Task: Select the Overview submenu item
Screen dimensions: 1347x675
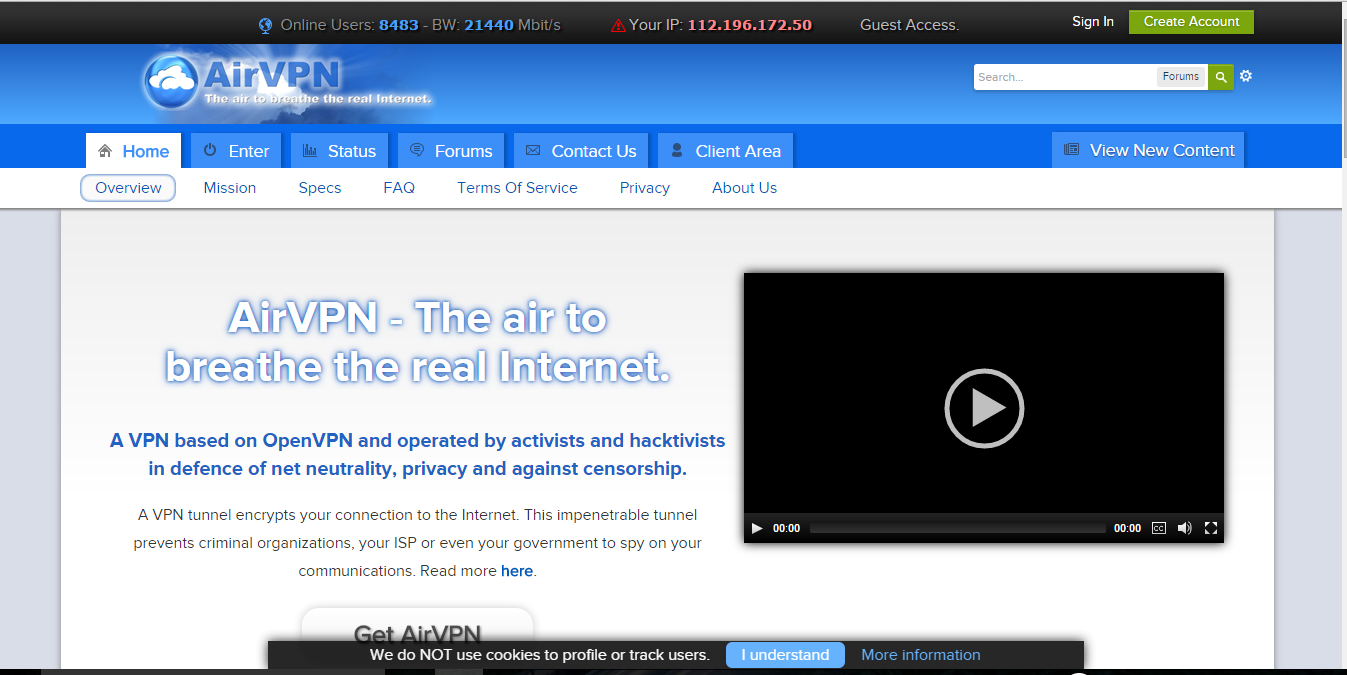Action: tap(128, 188)
